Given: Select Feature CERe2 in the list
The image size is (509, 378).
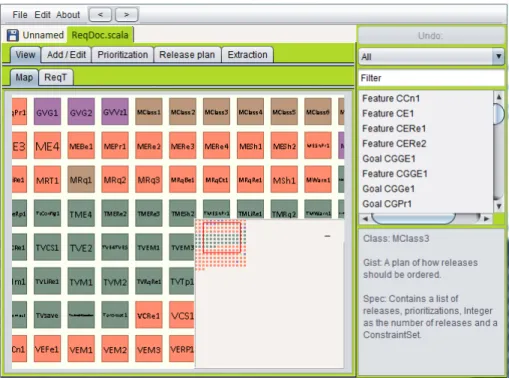Looking at the screenshot, I should 425,144.
